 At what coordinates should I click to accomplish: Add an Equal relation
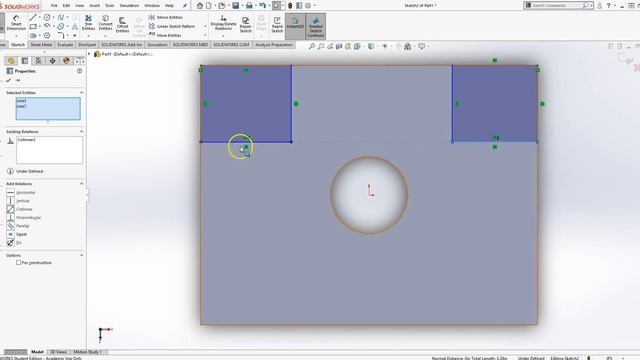point(17,234)
